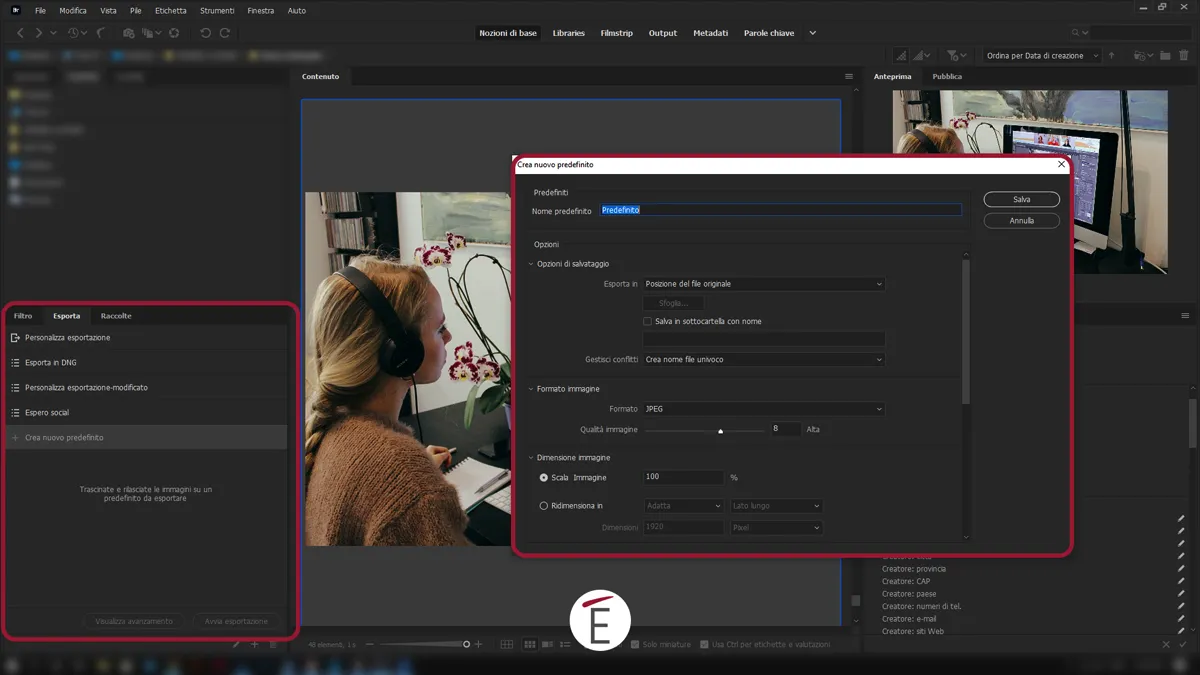Screen dimensions: 1200x675
Task: Click the back navigation arrow icon
Action: [x=22, y=32]
